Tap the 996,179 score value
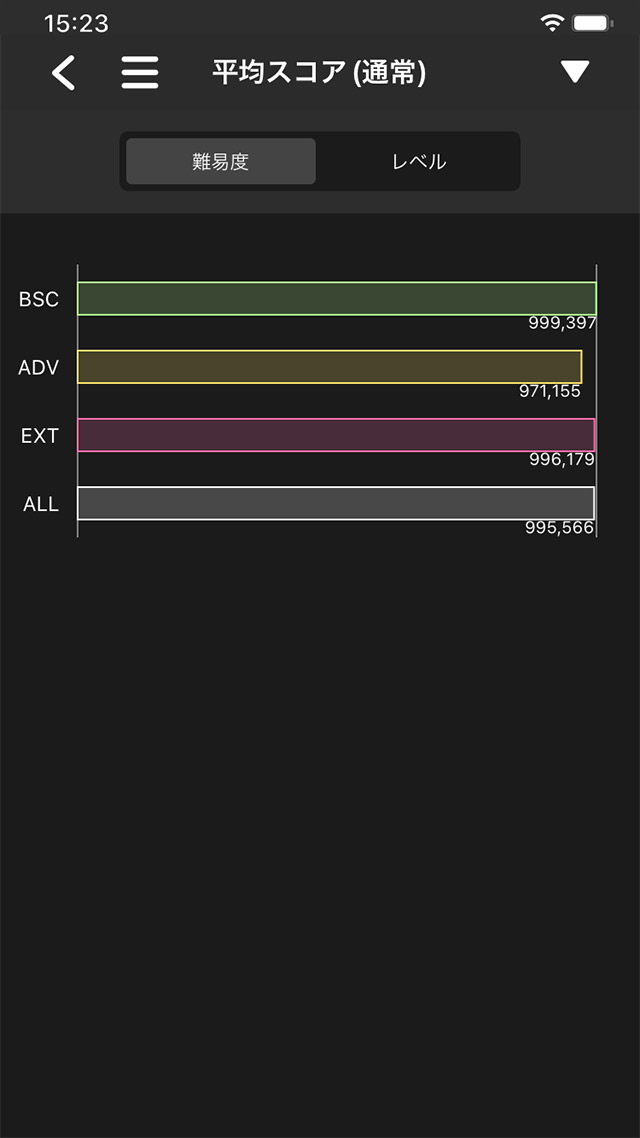This screenshot has height=1138, width=640. click(x=561, y=459)
